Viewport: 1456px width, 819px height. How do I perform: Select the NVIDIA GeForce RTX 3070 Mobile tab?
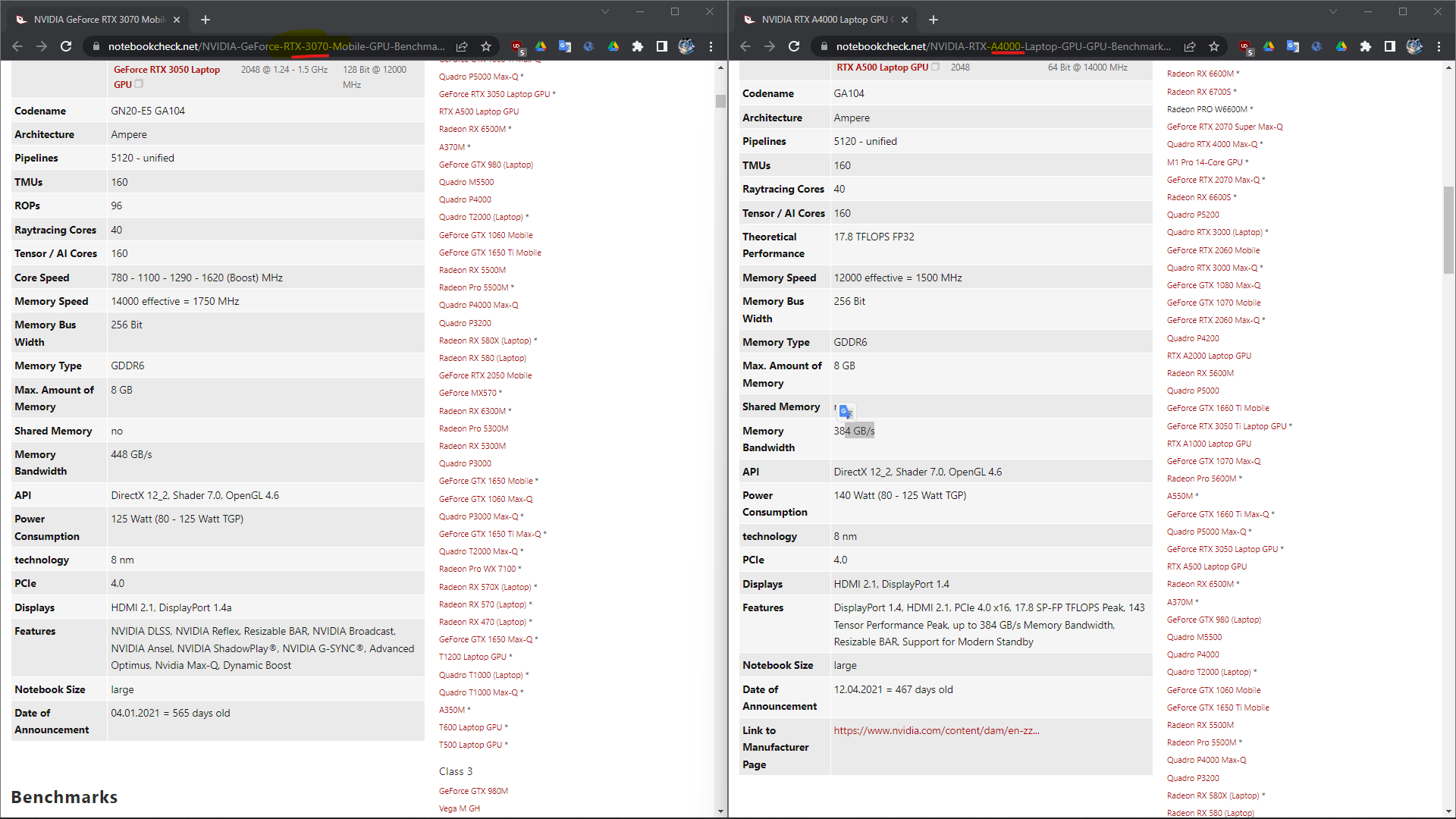[99, 20]
